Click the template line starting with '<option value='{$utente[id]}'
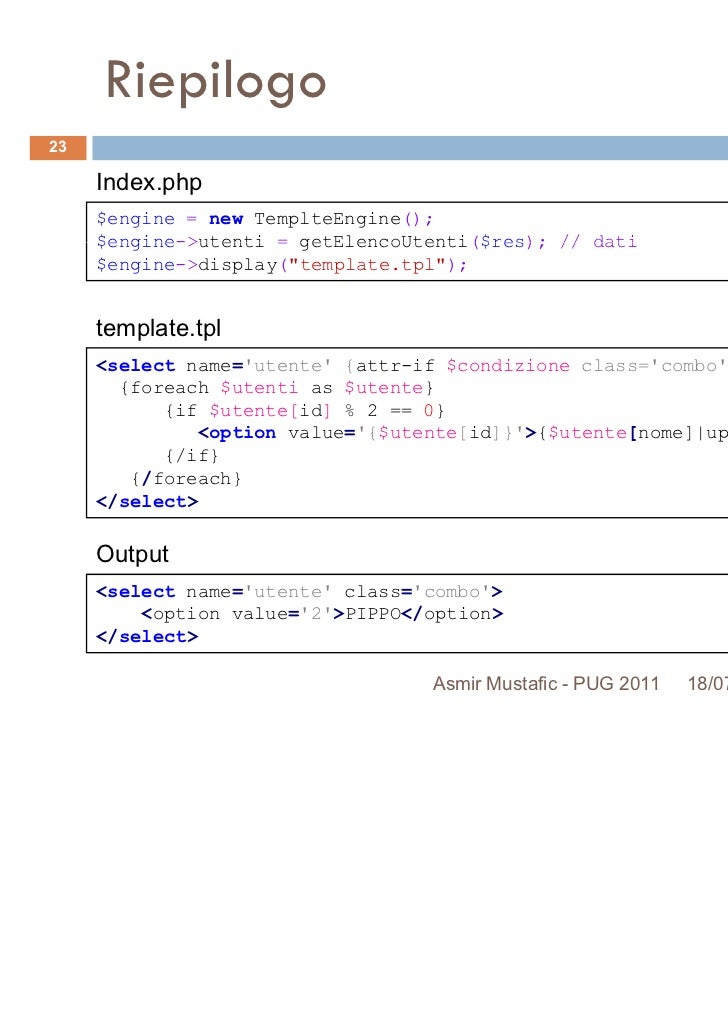This screenshot has width=728, height=1031. pos(462,433)
